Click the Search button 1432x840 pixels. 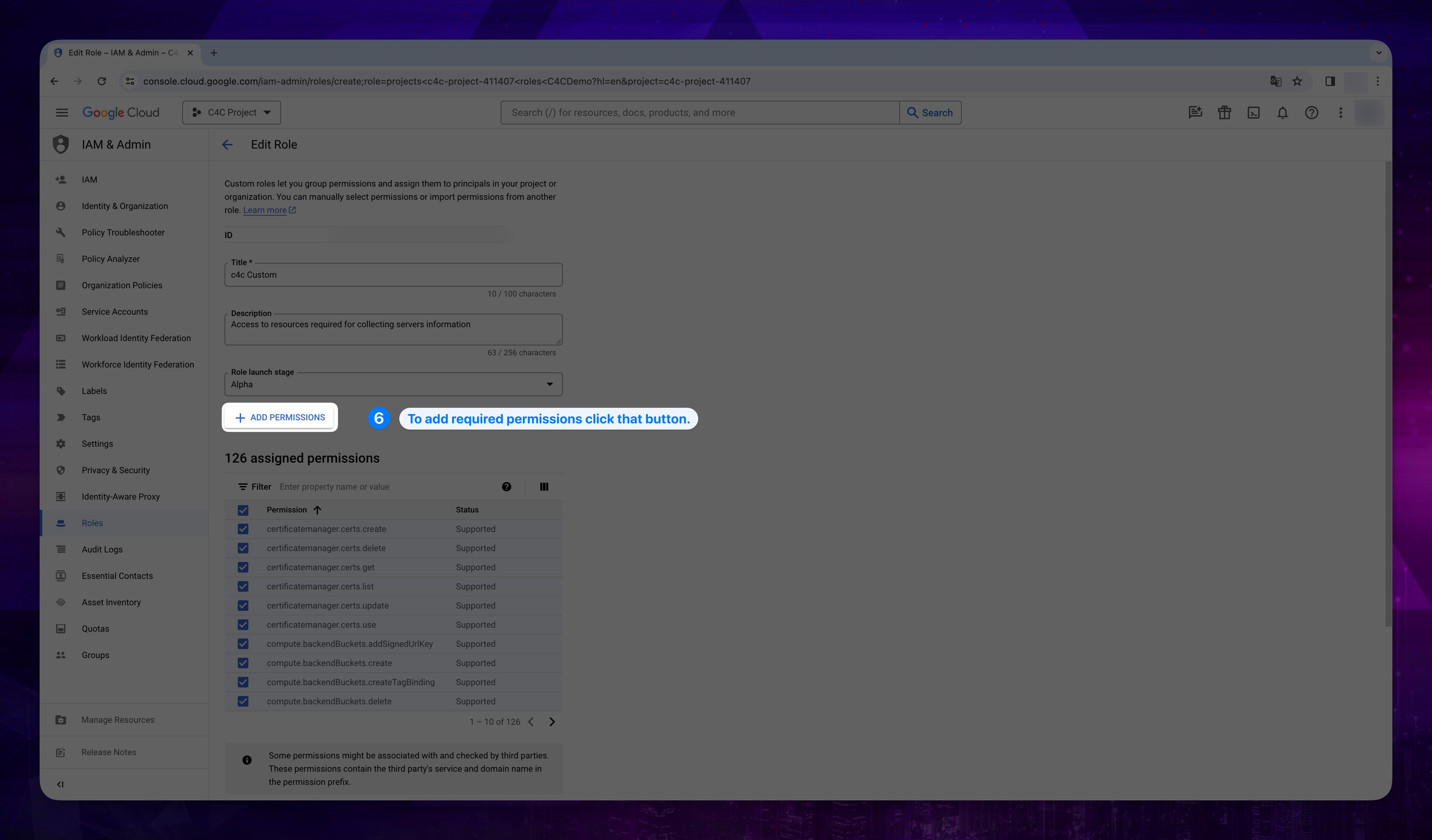930,113
